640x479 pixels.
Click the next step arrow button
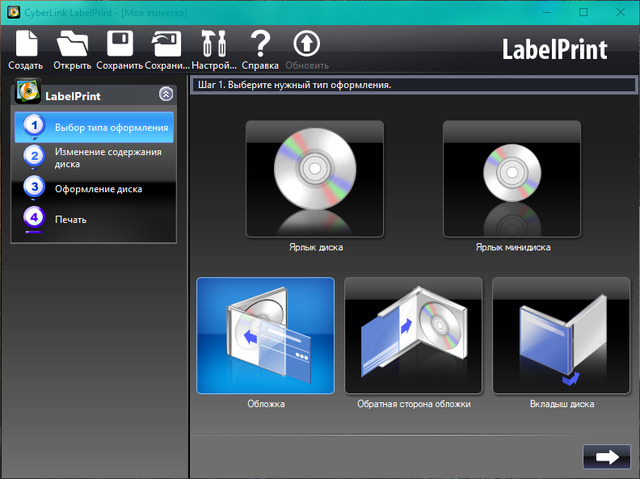coord(606,456)
